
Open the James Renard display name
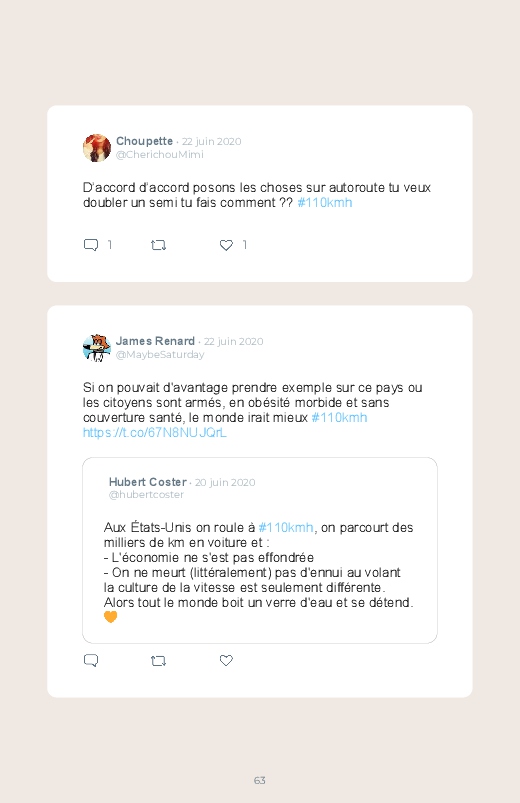[x=155, y=341]
